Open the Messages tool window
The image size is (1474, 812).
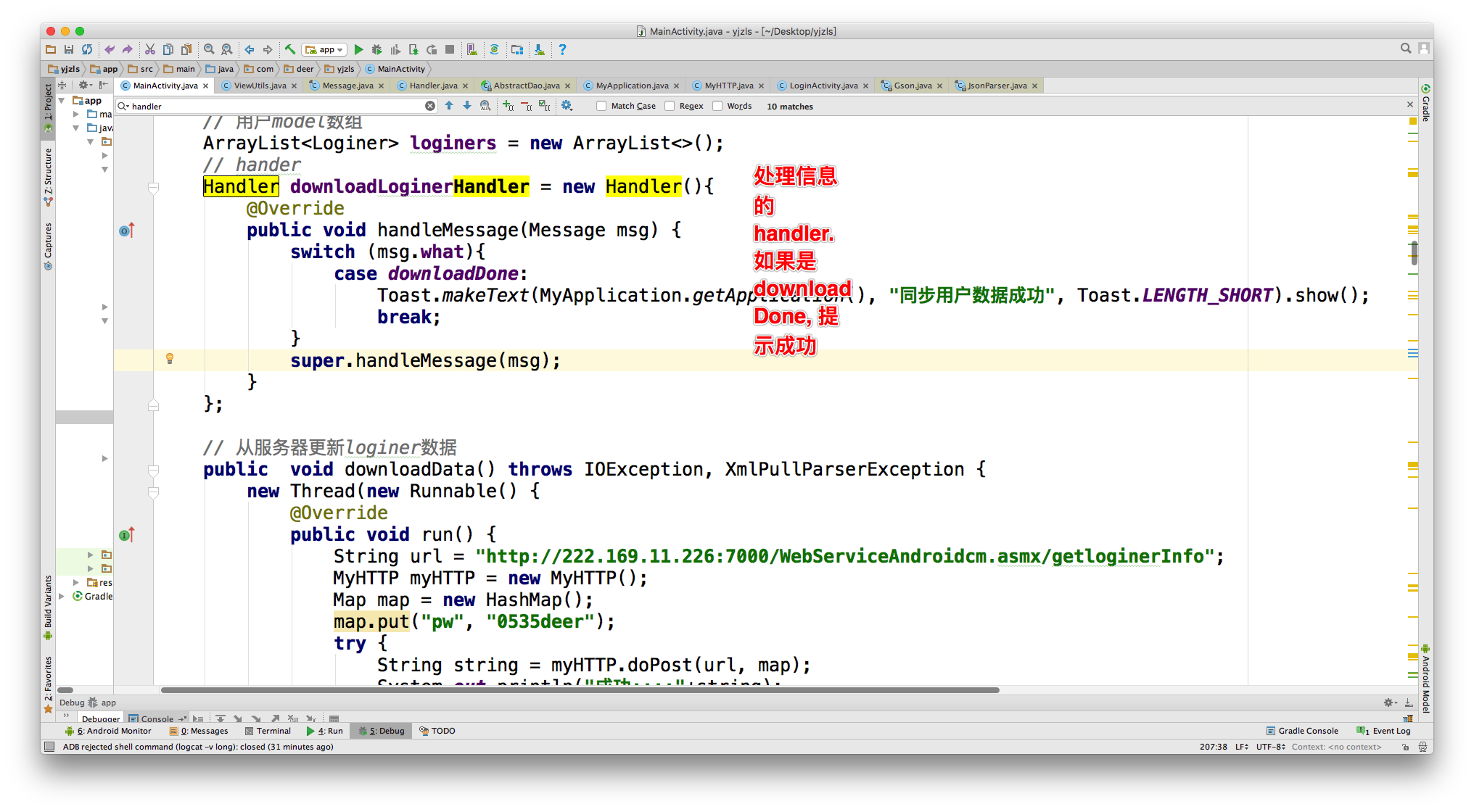tap(199, 731)
